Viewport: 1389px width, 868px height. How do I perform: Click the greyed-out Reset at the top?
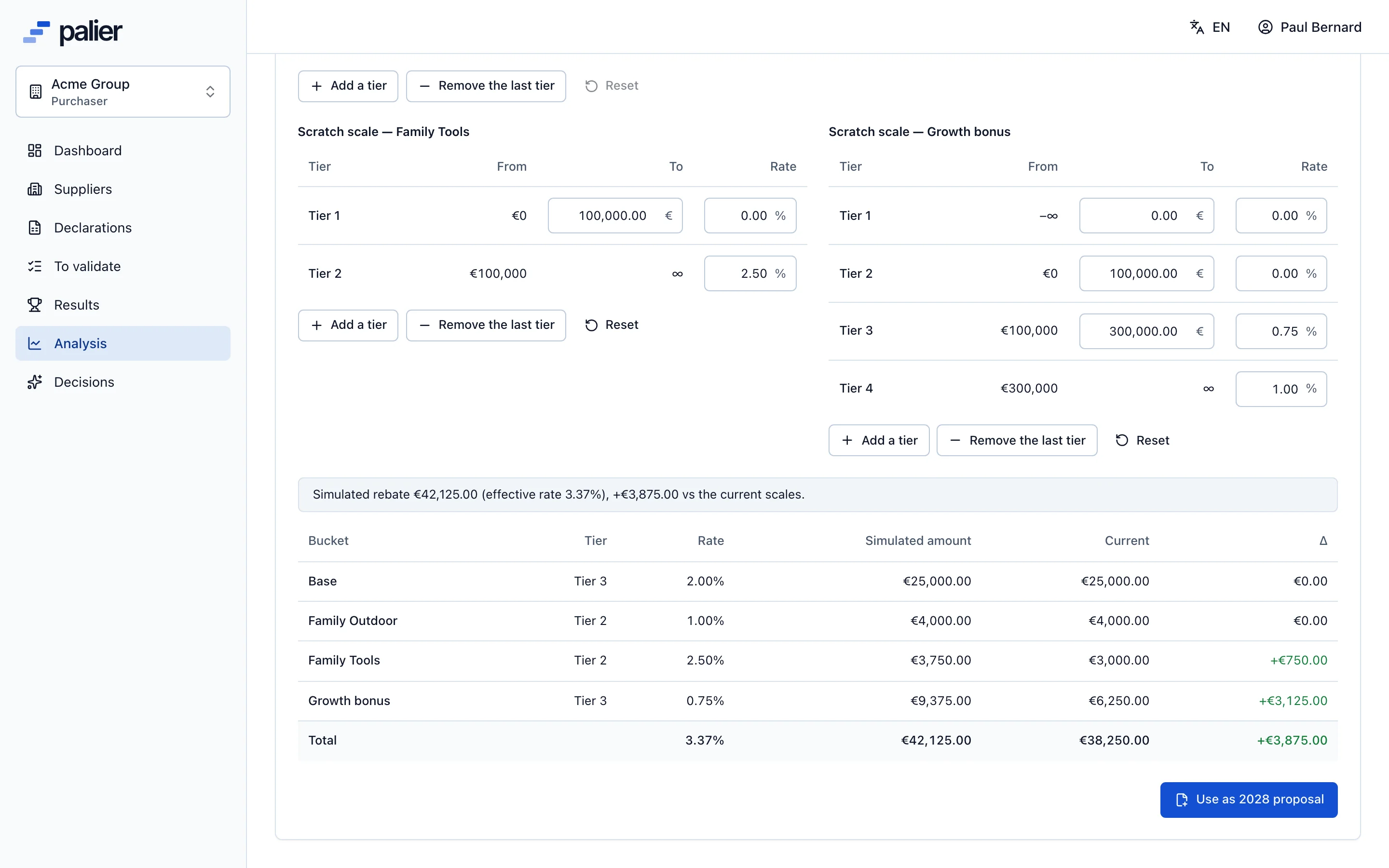(611, 86)
